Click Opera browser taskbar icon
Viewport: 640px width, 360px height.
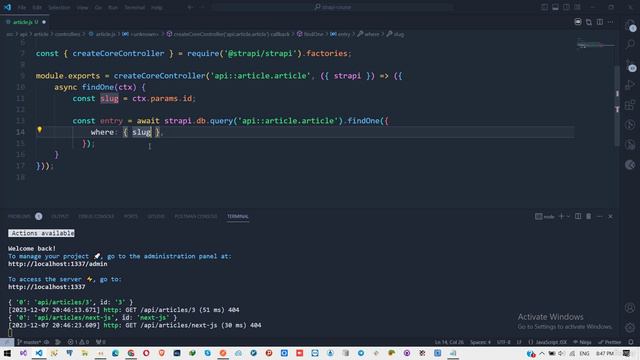146,353
